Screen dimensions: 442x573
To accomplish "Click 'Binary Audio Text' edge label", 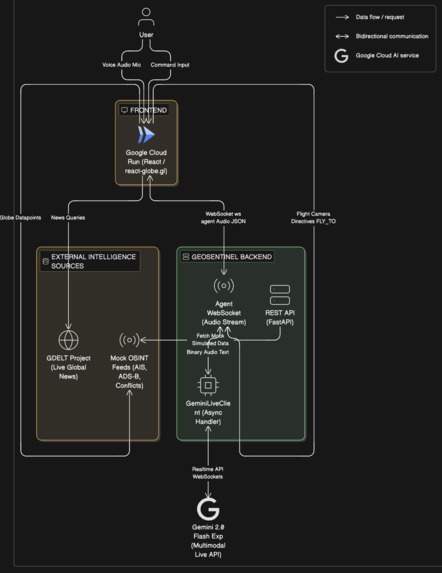I will (208, 352).
